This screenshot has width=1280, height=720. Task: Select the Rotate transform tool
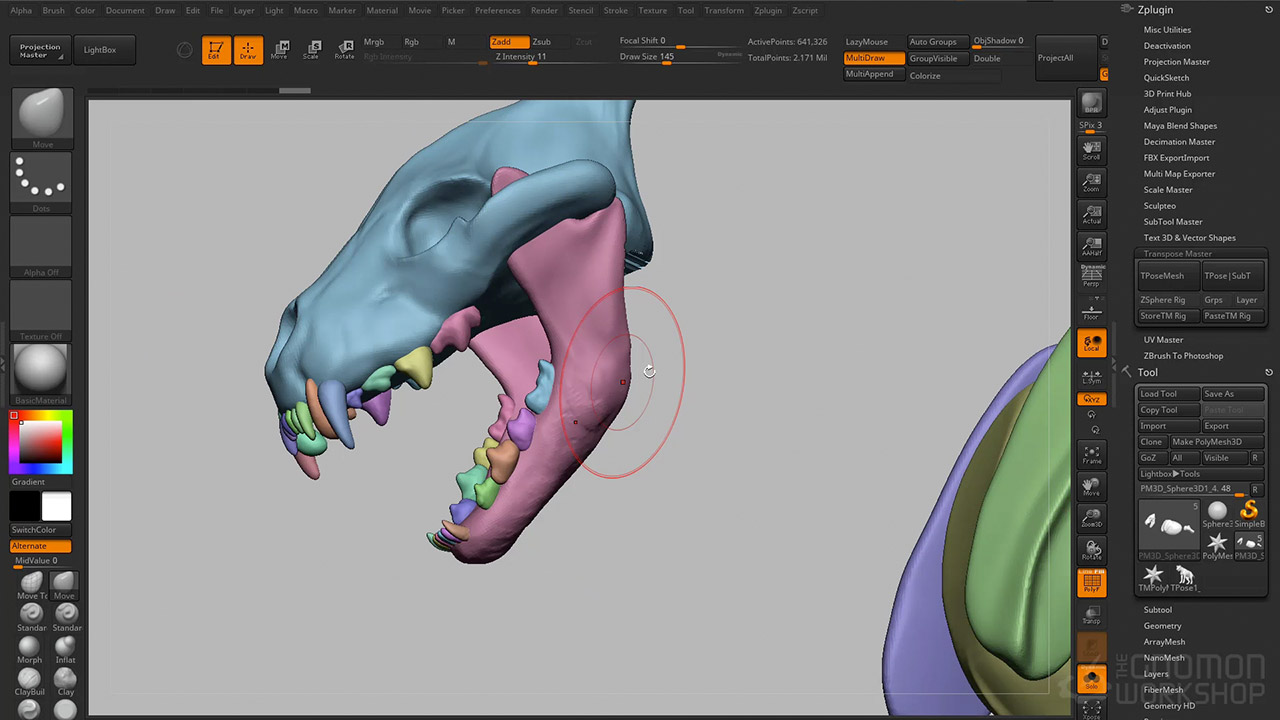click(x=344, y=49)
